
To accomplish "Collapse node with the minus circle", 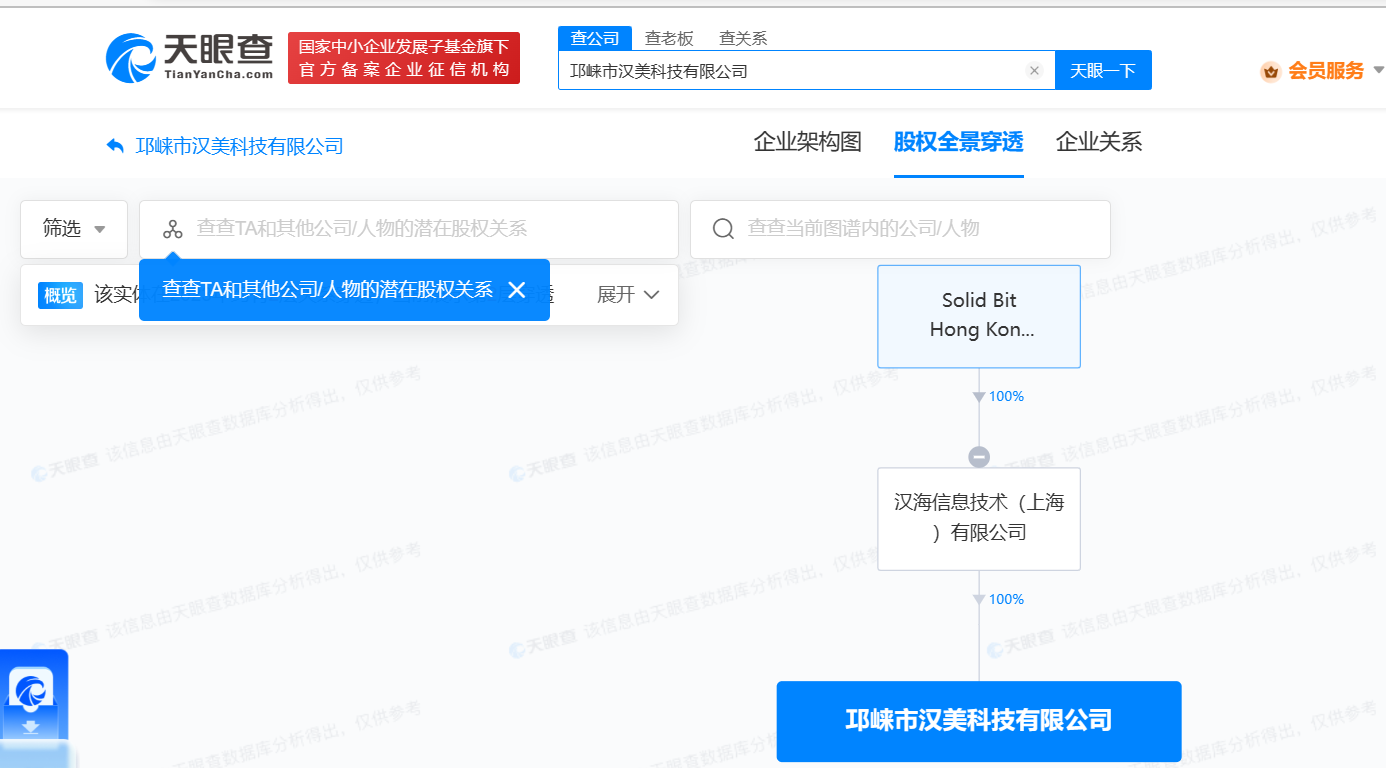I will [979, 457].
